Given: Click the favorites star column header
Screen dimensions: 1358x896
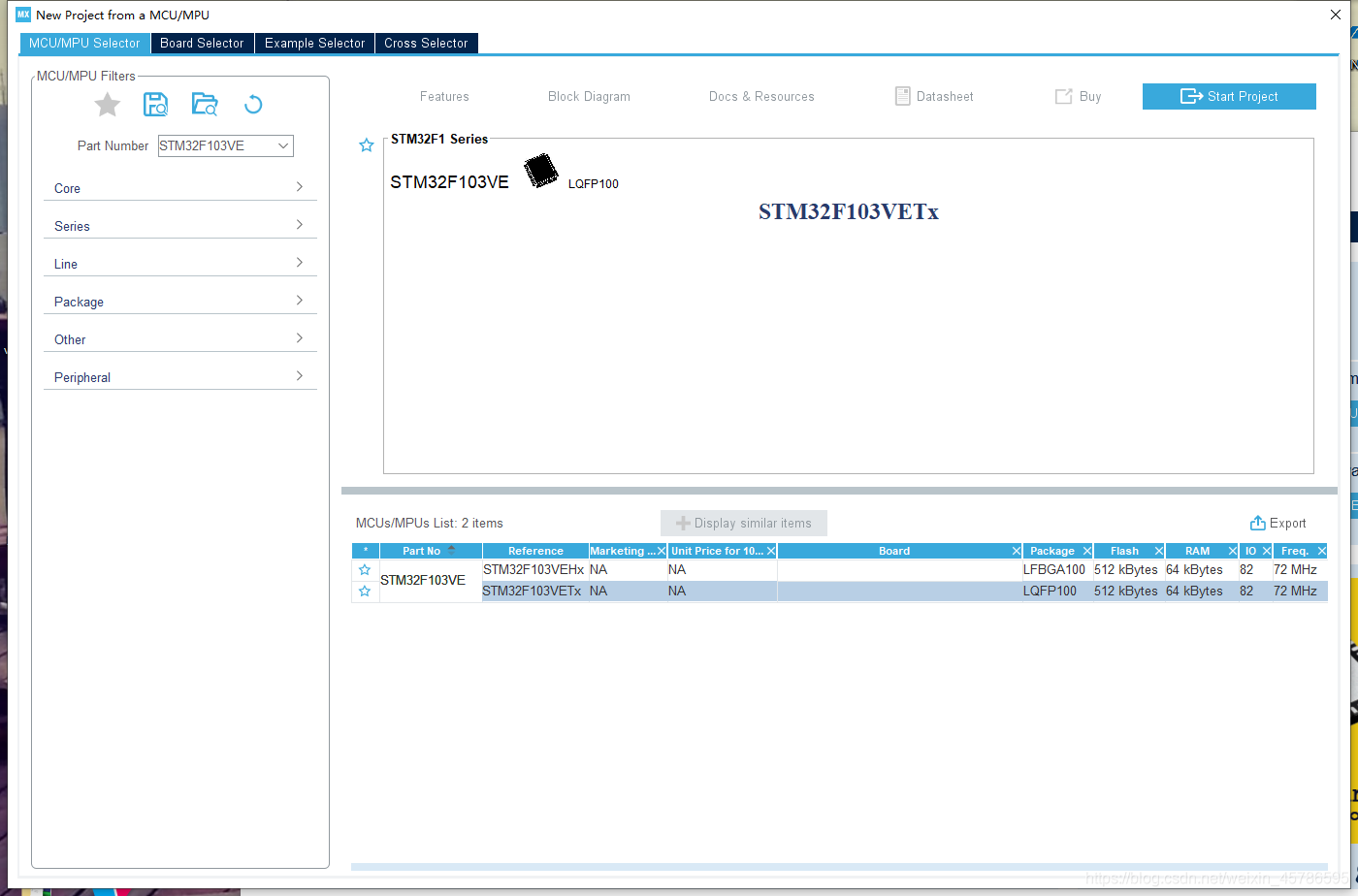Looking at the screenshot, I should coord(365,551).
